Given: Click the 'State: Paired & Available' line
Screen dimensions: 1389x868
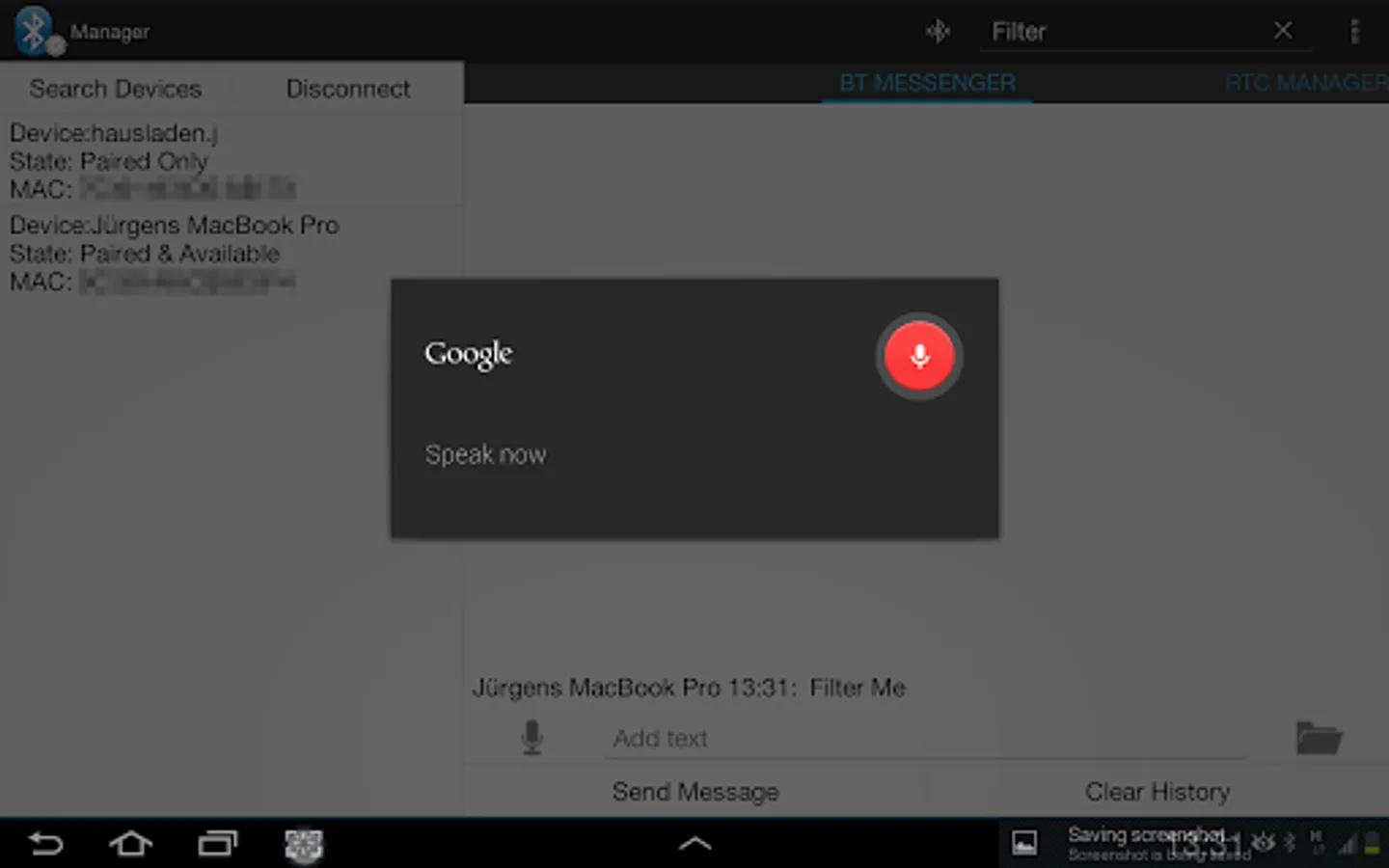Looking at the screenshot, I should [145, 254].
